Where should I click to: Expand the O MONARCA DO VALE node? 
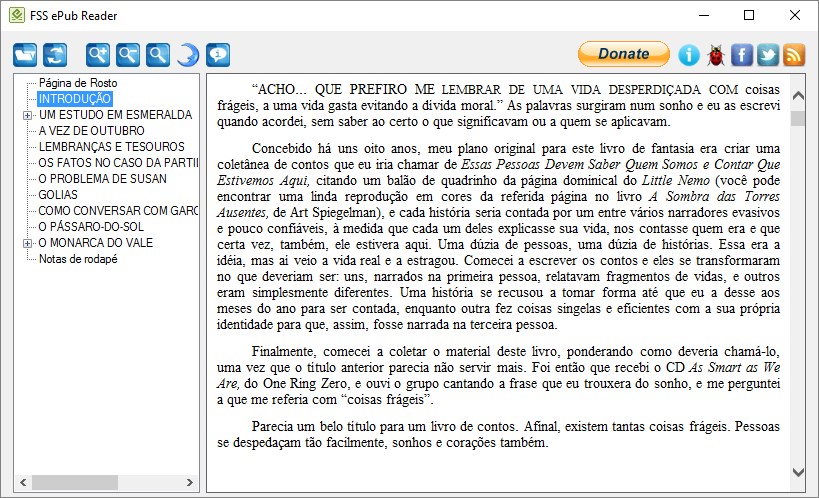click(x=27, y=244)
